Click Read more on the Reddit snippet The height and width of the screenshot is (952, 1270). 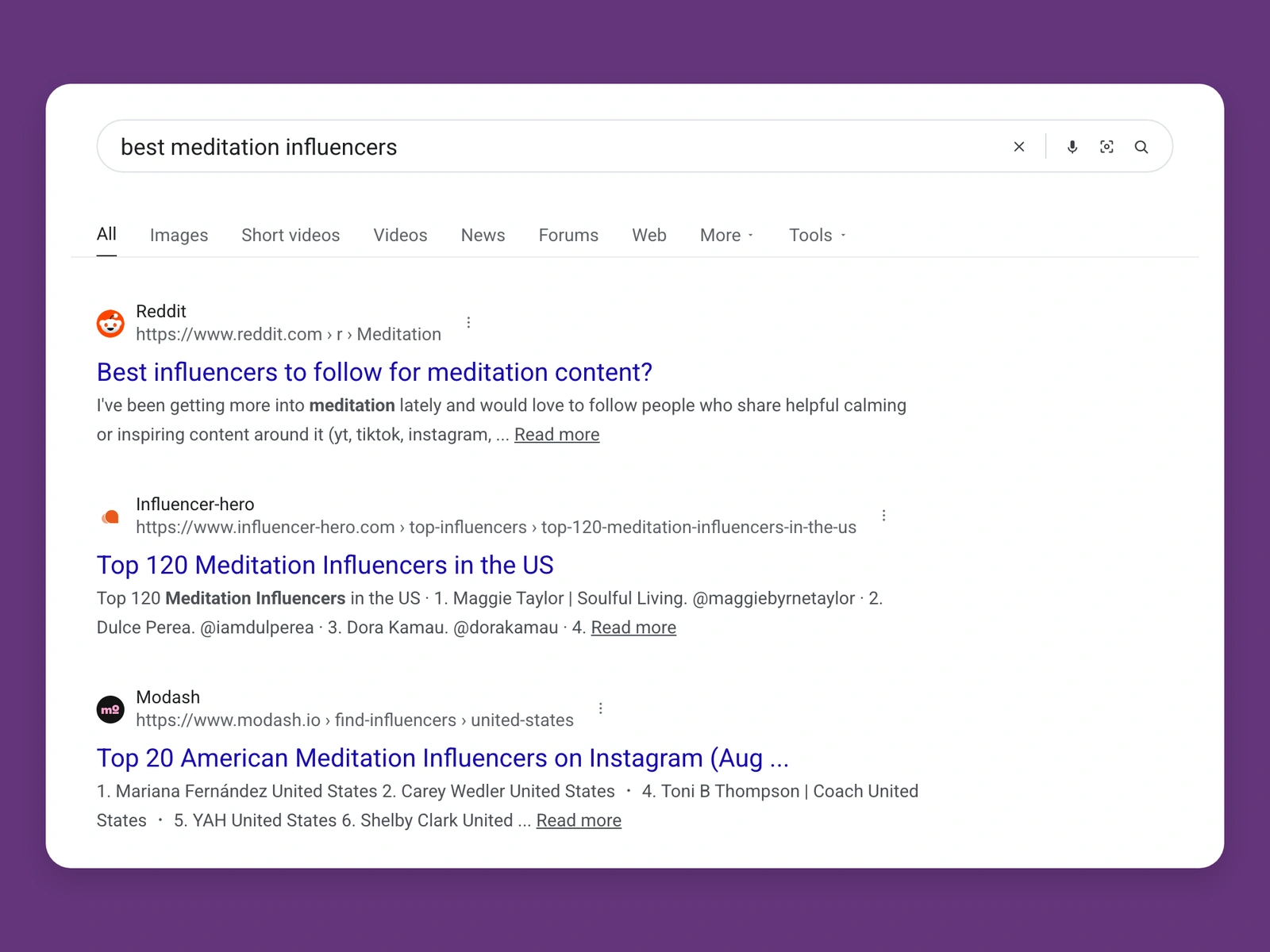pos(556,435)
